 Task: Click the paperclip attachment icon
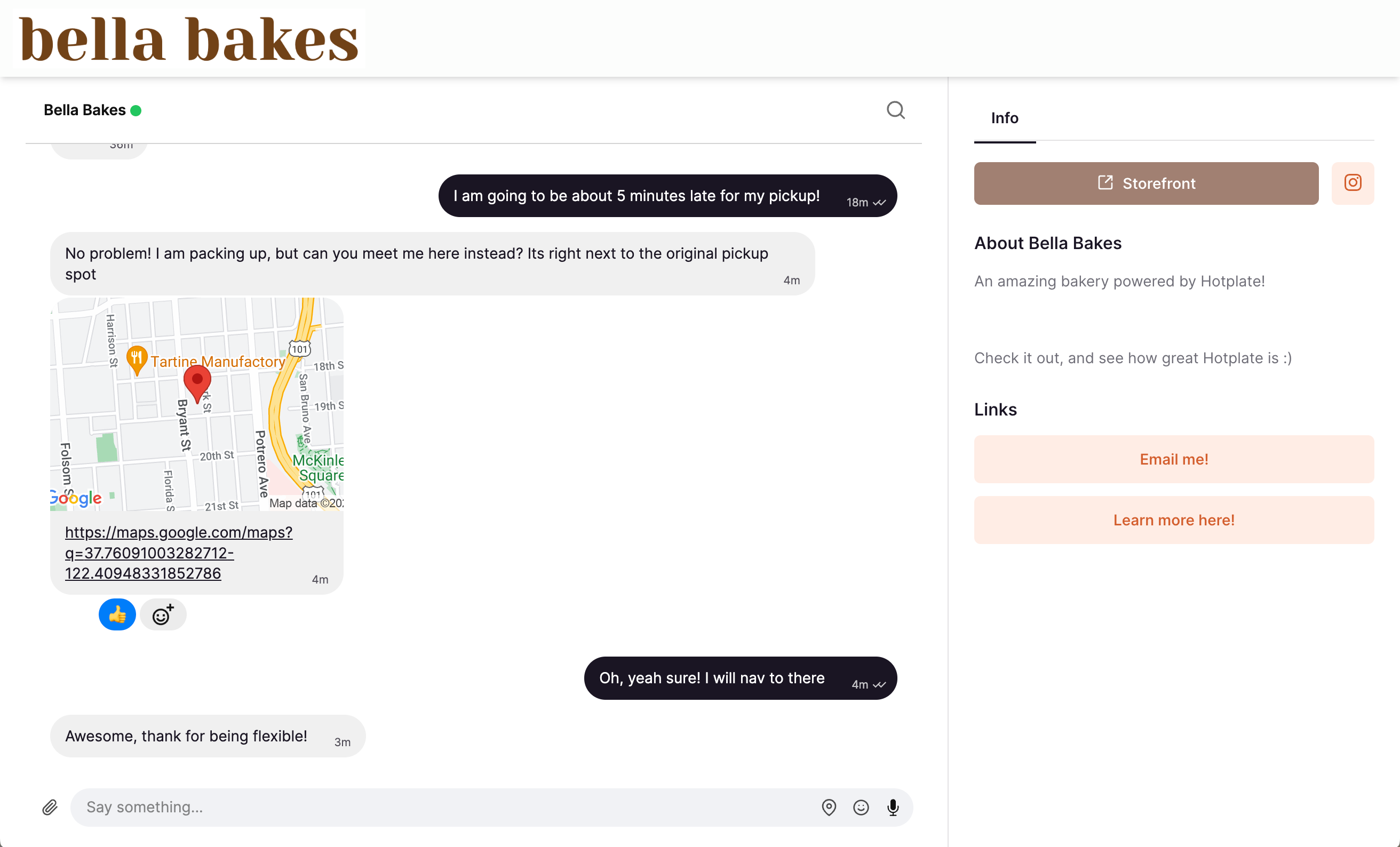point(50,806)
